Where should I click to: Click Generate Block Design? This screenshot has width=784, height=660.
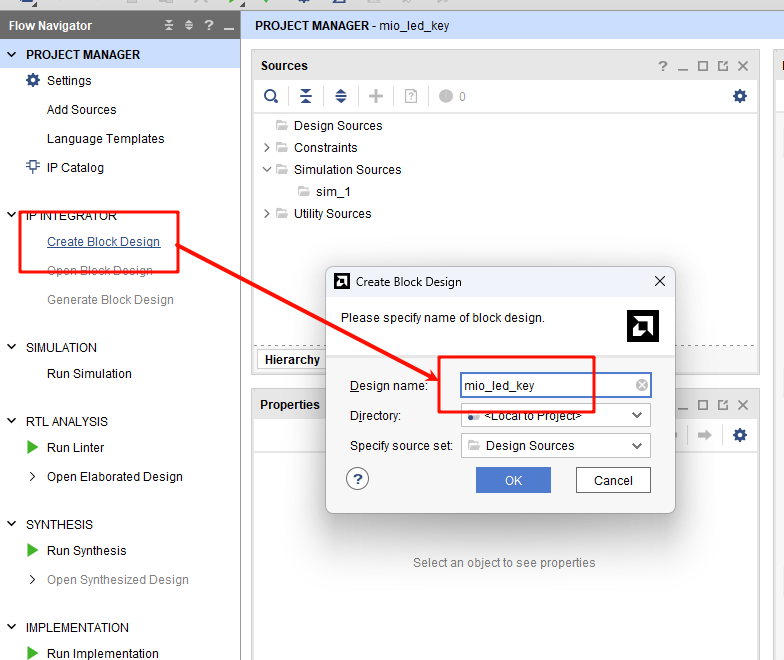(x=110, y=300)
